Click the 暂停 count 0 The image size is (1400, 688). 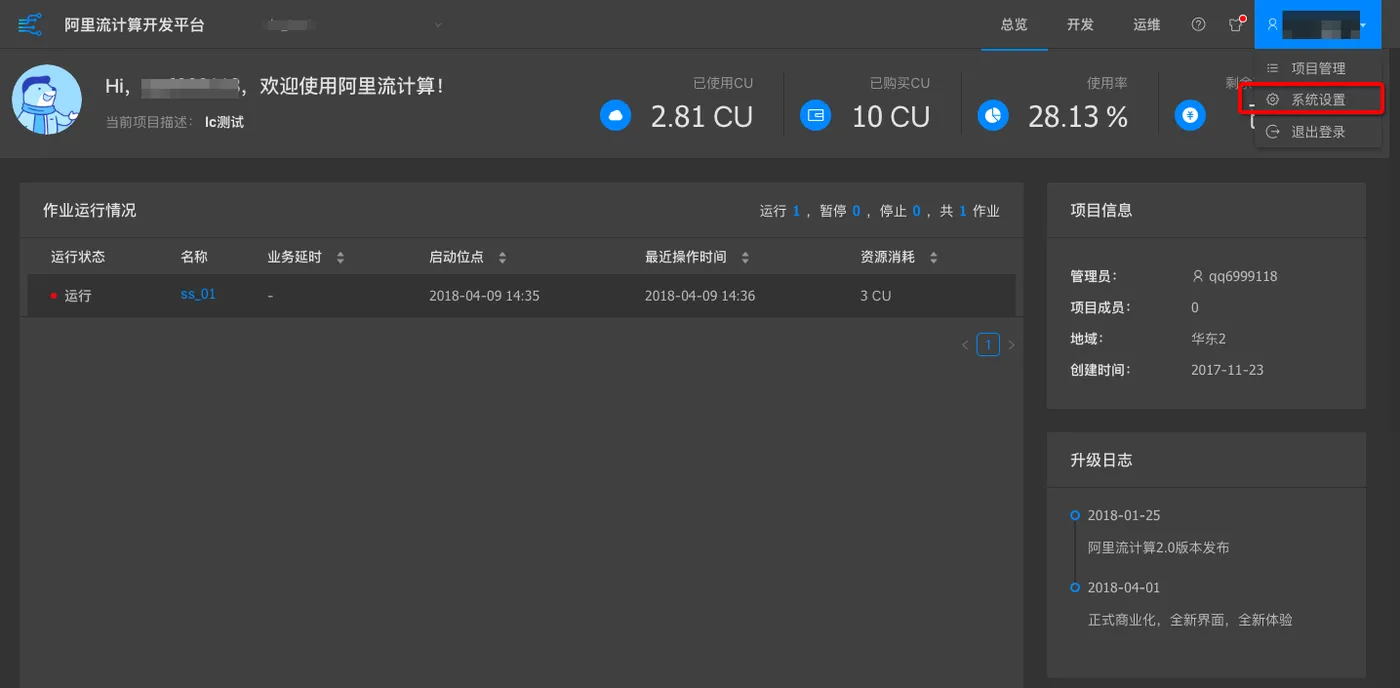click(856, 211)
